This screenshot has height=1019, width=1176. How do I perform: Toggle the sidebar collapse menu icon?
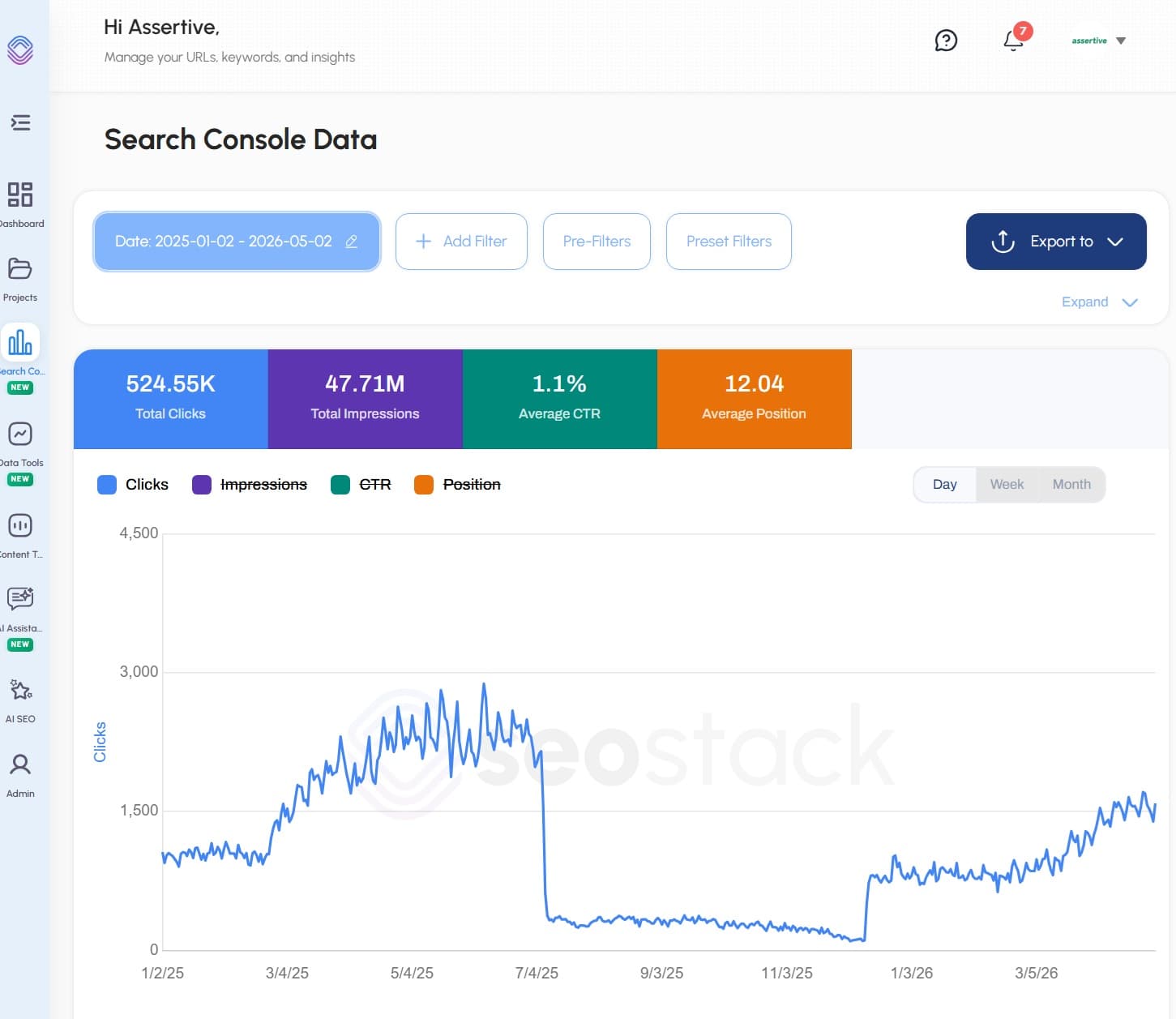coord(20,122)
